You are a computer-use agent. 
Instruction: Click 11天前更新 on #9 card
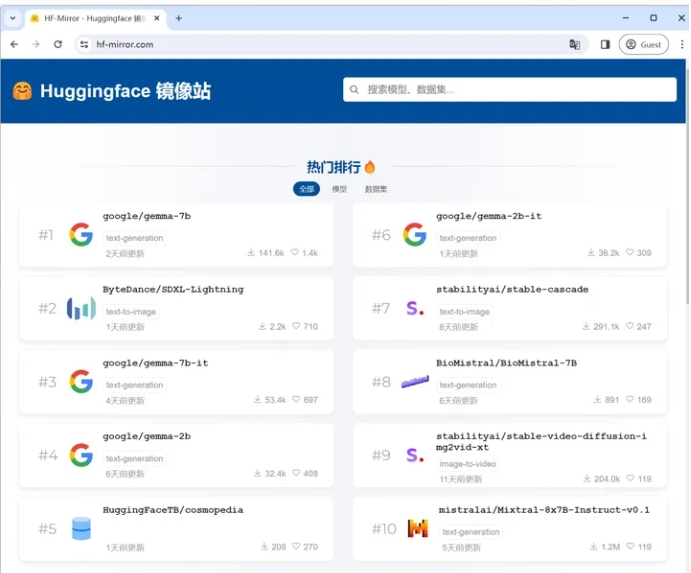(461, 479)
